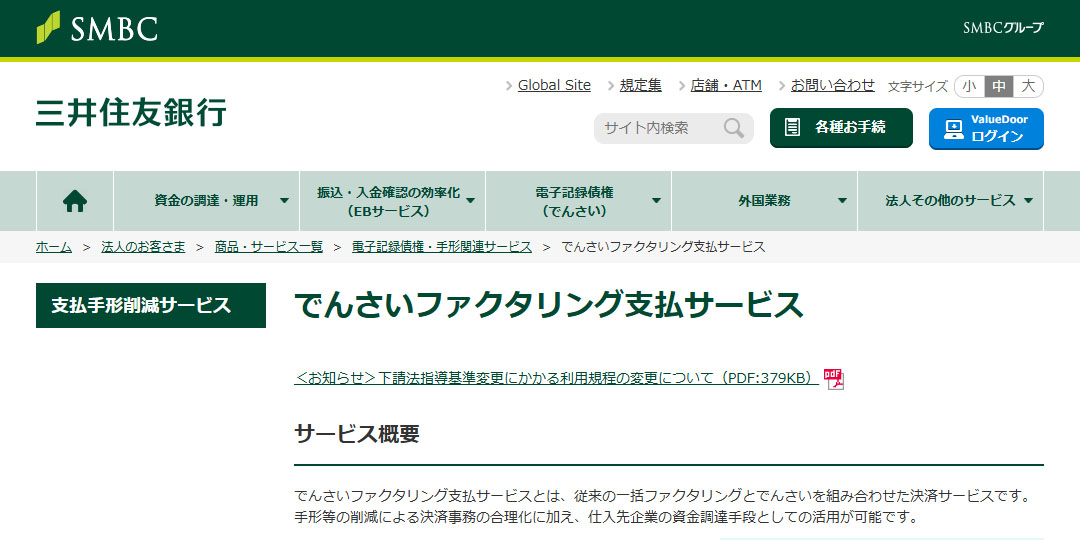Click the ホーム breadcrumb link
The height and width of the screenshot is (540, 1080).
click(x=54, y=247)
